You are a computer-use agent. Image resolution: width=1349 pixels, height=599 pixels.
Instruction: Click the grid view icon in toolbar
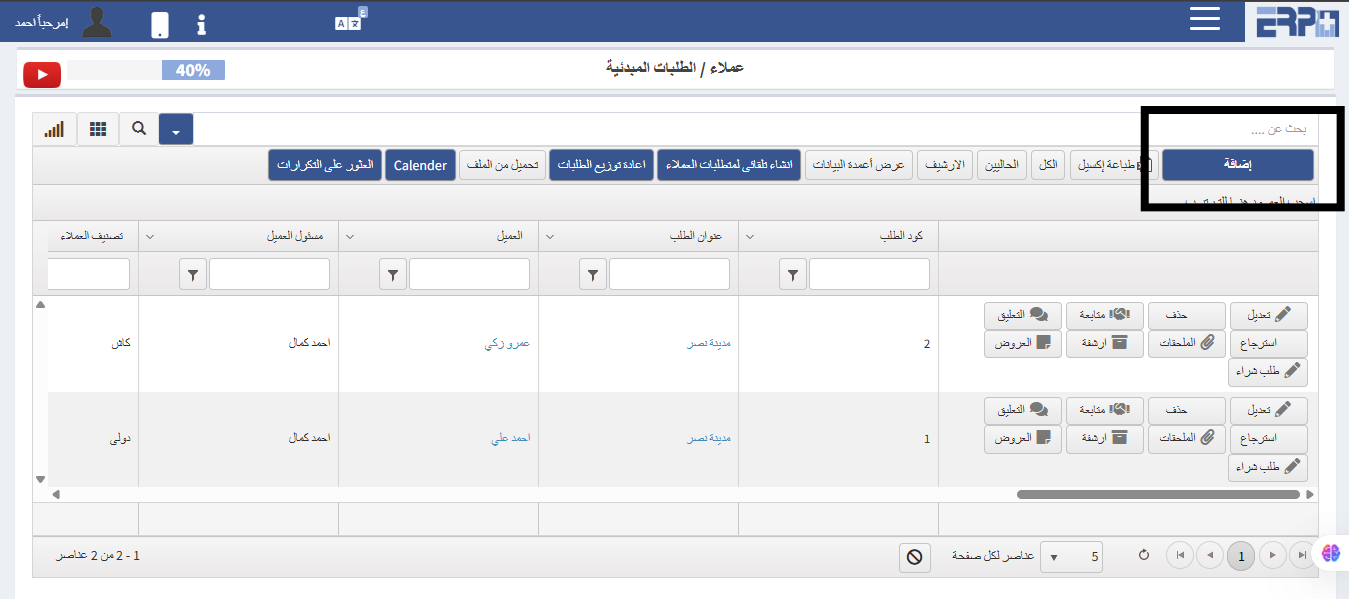(x=96, y=128)
